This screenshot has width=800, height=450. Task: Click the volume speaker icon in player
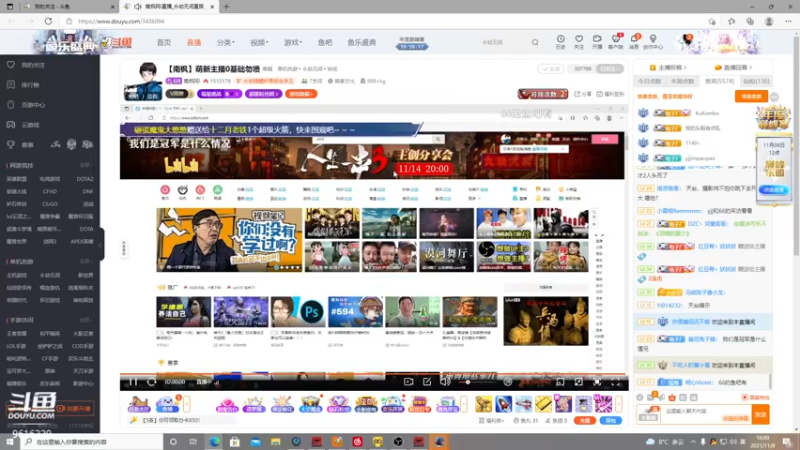[445, 382]
